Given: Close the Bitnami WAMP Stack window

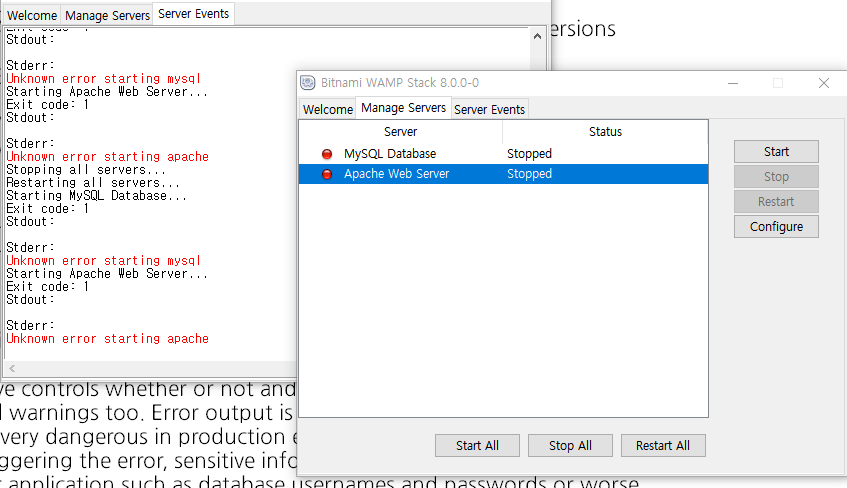Looking at the screenshot, I should [823, 83].
